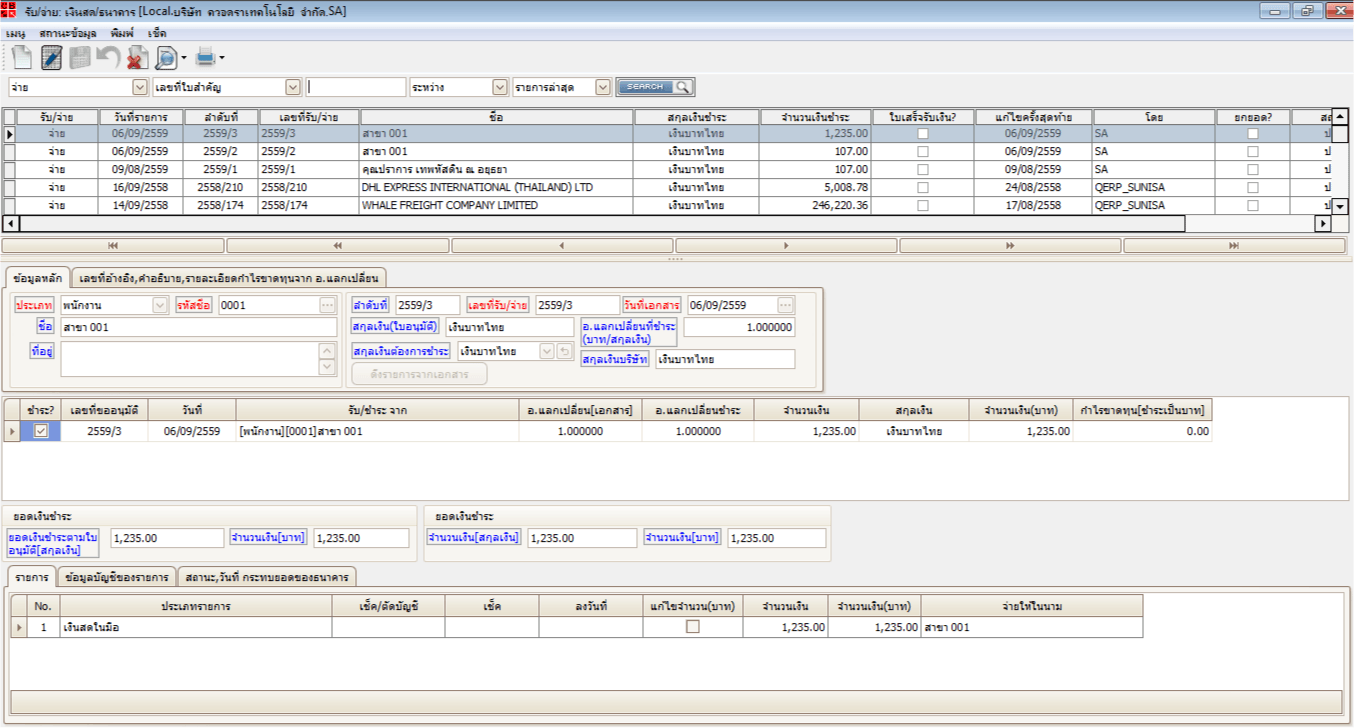Open browse button next to code 0001
The width and height of the screenshot is (1354, 728).
point(327,305)
